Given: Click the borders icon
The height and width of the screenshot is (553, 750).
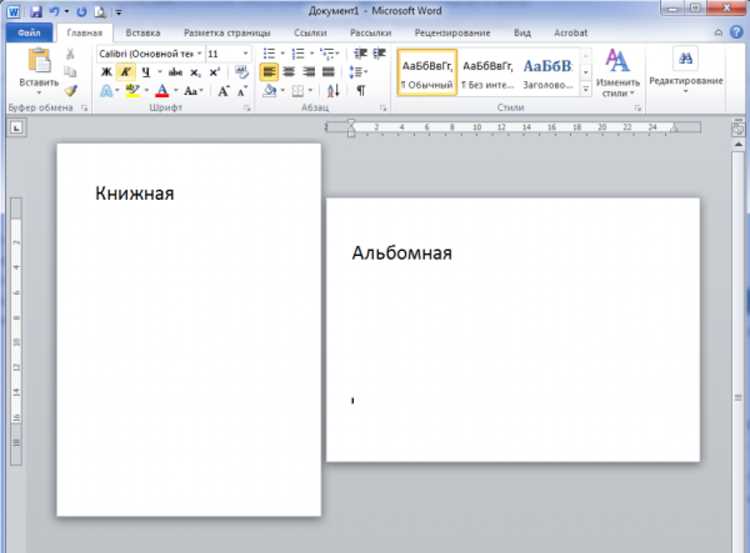Looking at the screenshot, I should (298, 90).
